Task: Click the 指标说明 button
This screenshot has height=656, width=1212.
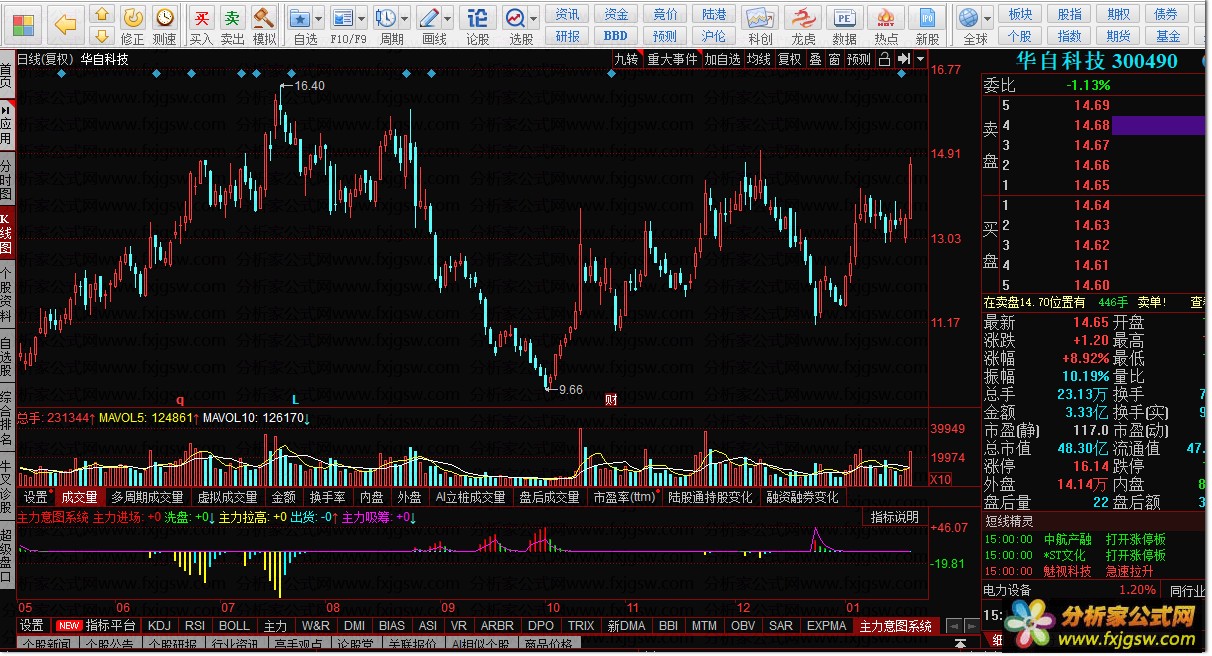Action: [x=894, y=517]
